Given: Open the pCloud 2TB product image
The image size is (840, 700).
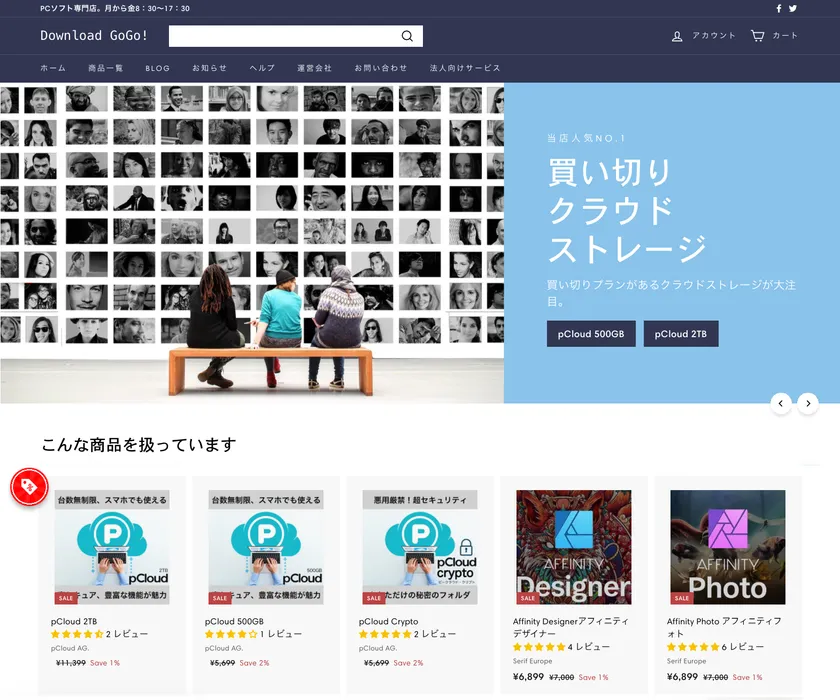Looking at the screenshot, I should [x=112, y=547].
